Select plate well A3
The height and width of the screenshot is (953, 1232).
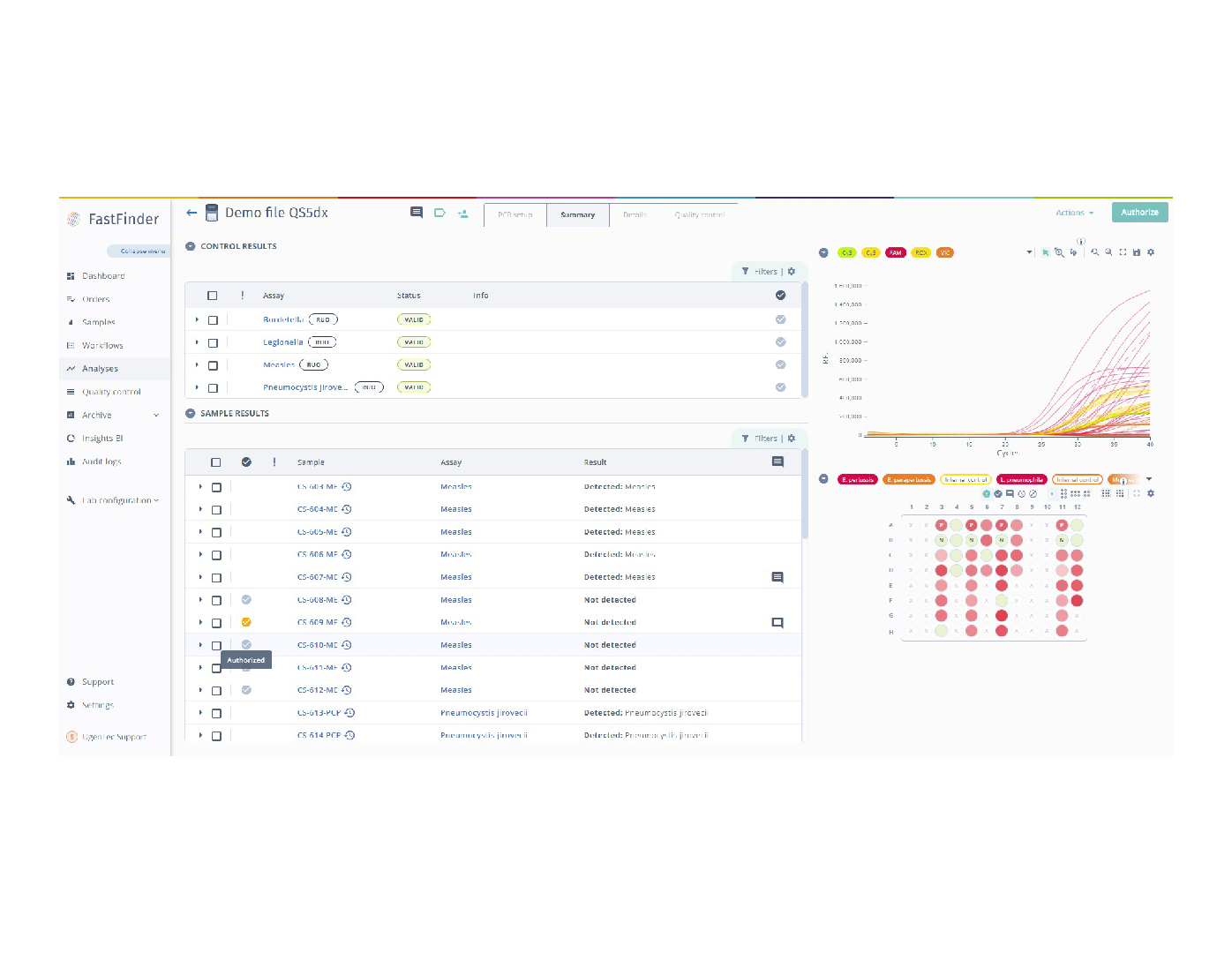942,525
